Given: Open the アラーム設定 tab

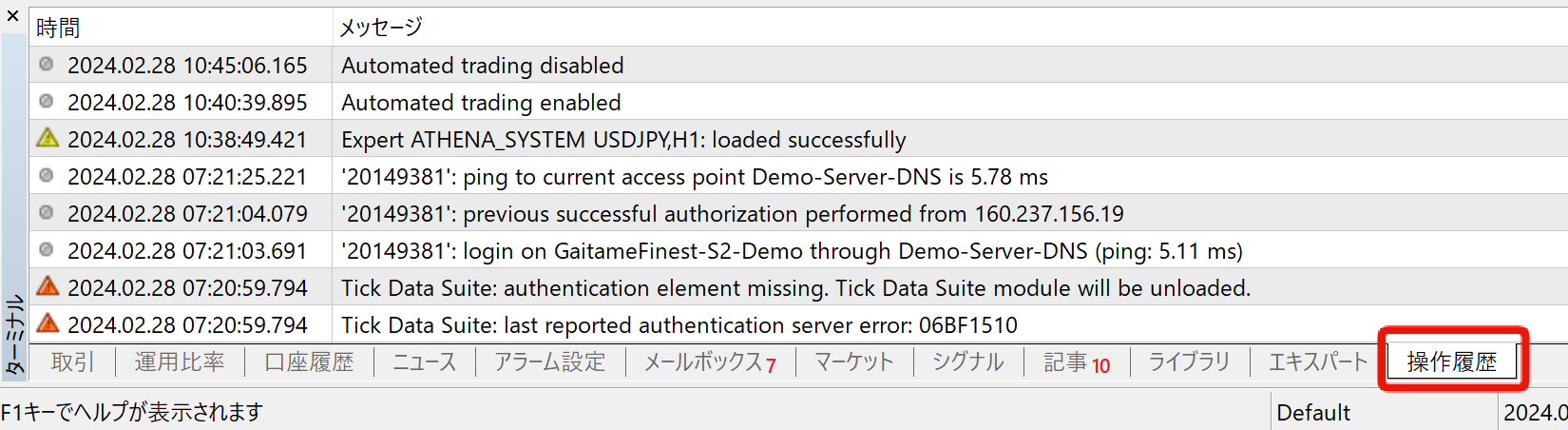Looking at the screenshot, I should [549, 362].
